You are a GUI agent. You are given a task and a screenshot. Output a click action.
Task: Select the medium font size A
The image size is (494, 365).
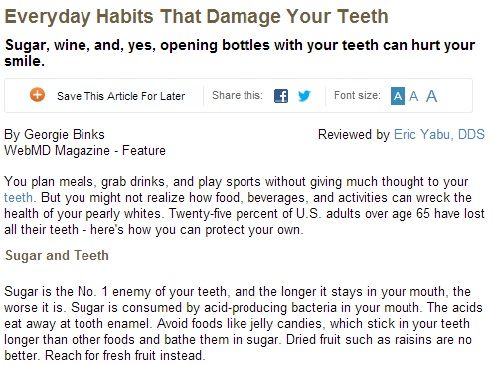click(x=413, y=96)
